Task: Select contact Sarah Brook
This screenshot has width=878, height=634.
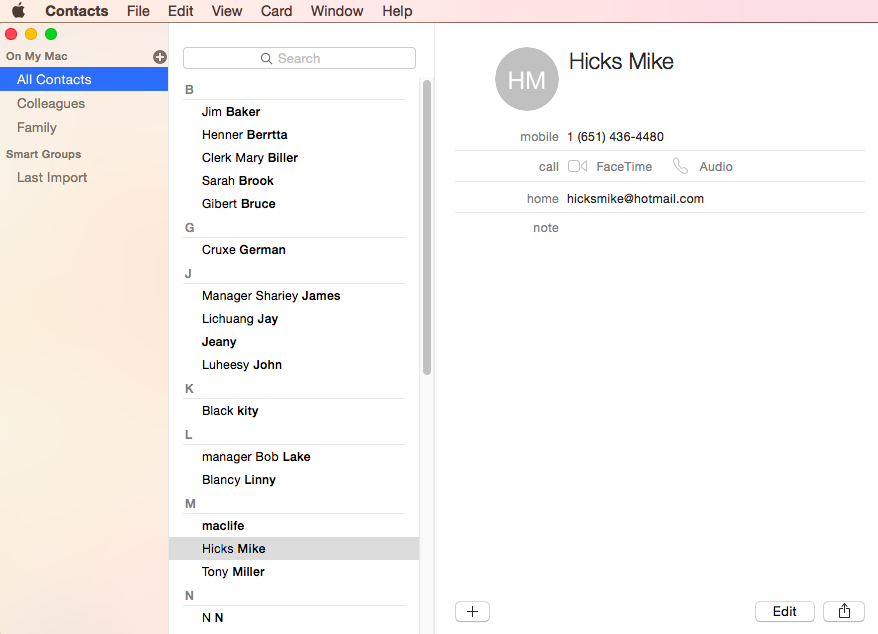Action: 238,181
